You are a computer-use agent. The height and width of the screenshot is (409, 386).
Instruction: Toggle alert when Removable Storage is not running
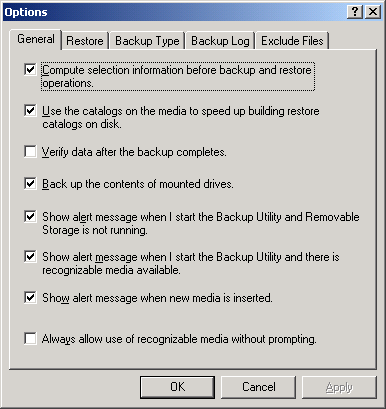click(x=30, y=216)
